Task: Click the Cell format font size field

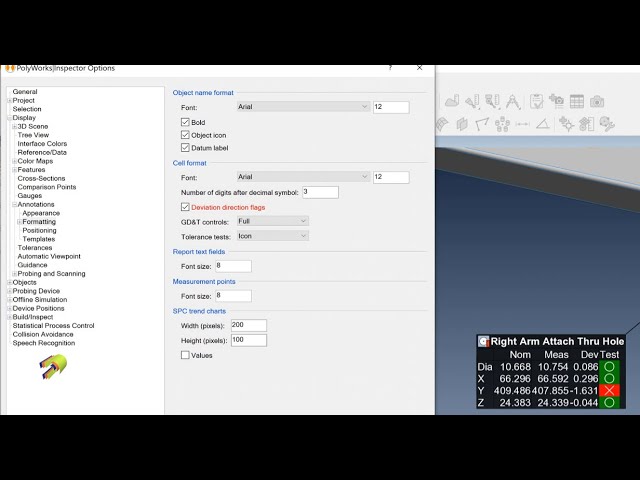Action: [391, 177]
